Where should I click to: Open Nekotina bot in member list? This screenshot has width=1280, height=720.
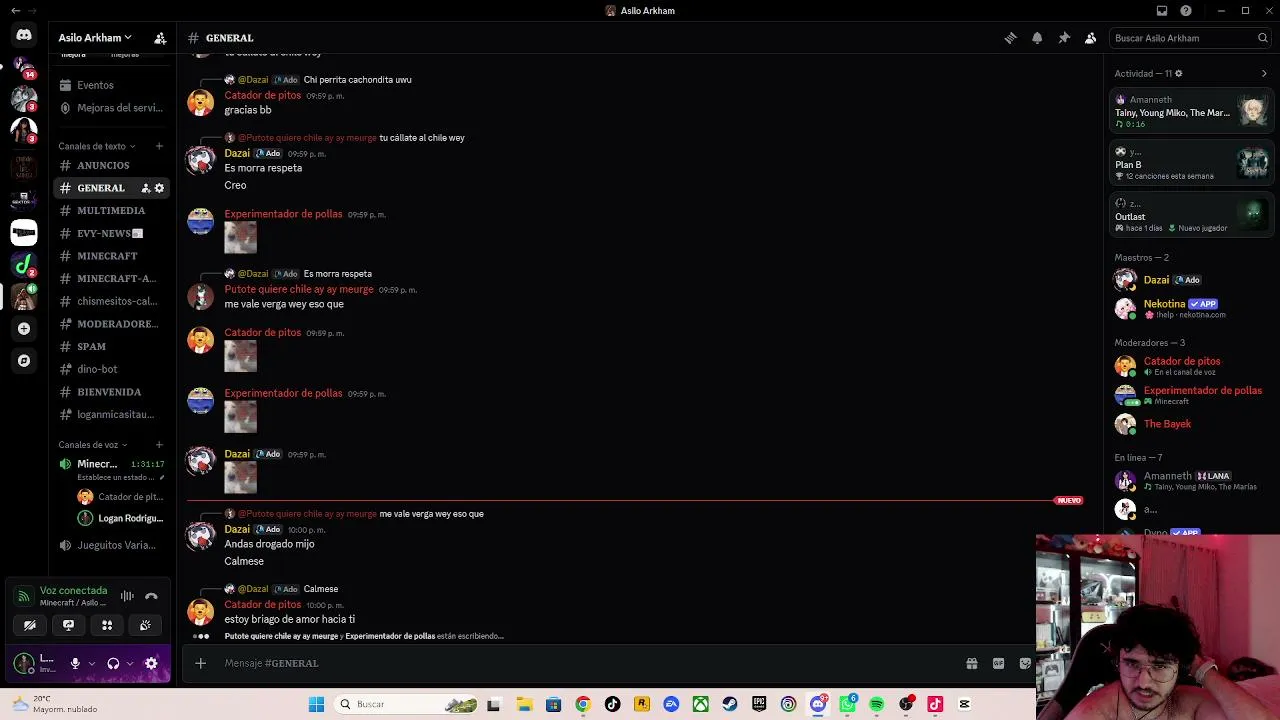click(x=1190, y=308)
